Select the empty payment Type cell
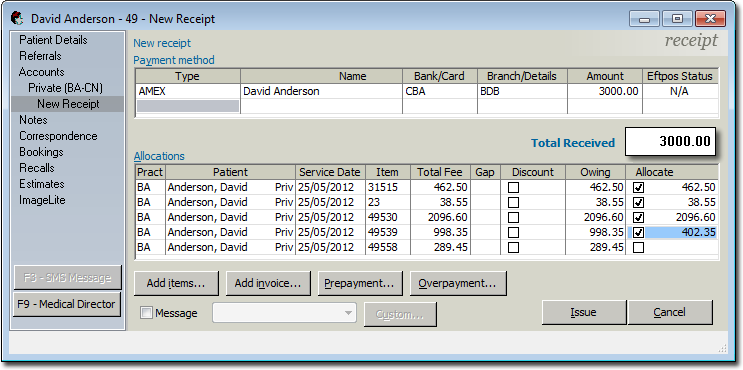 tap(188, 106)
